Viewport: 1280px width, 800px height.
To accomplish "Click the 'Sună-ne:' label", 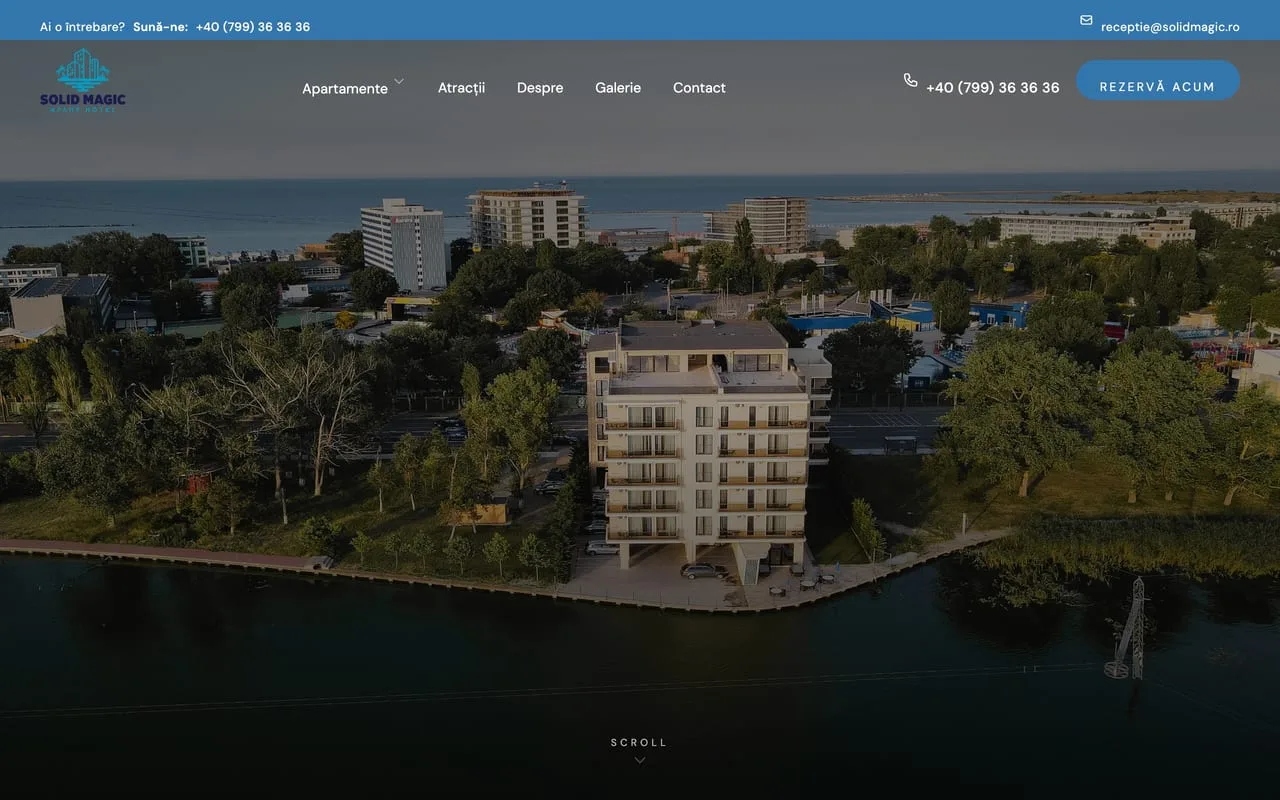I will point(160,27).
